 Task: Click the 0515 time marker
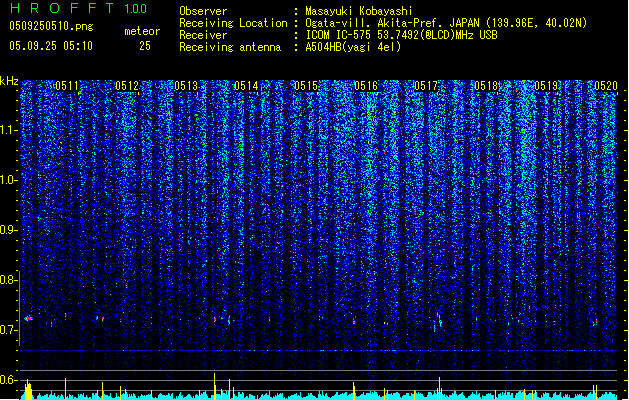(x=306, y=86)
